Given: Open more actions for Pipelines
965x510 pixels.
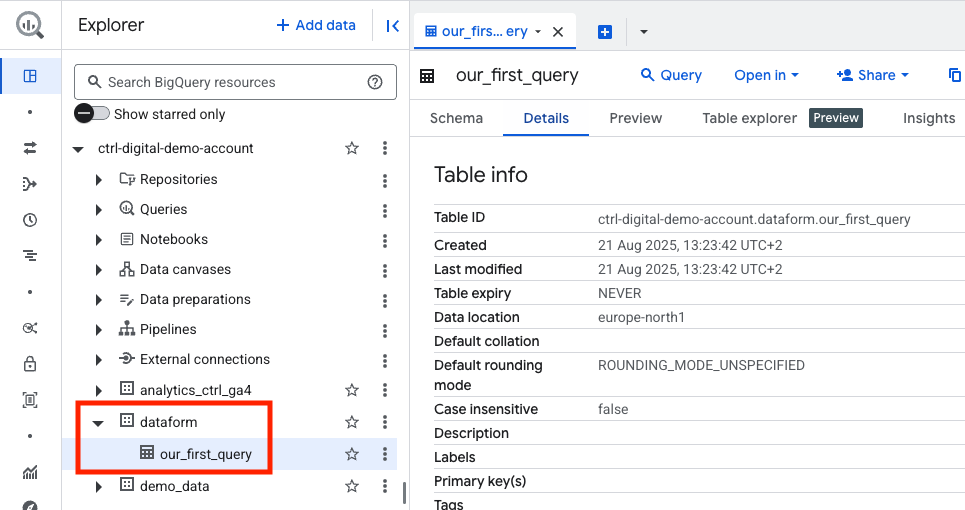Looking at the screenshot, I should (385, 331).
